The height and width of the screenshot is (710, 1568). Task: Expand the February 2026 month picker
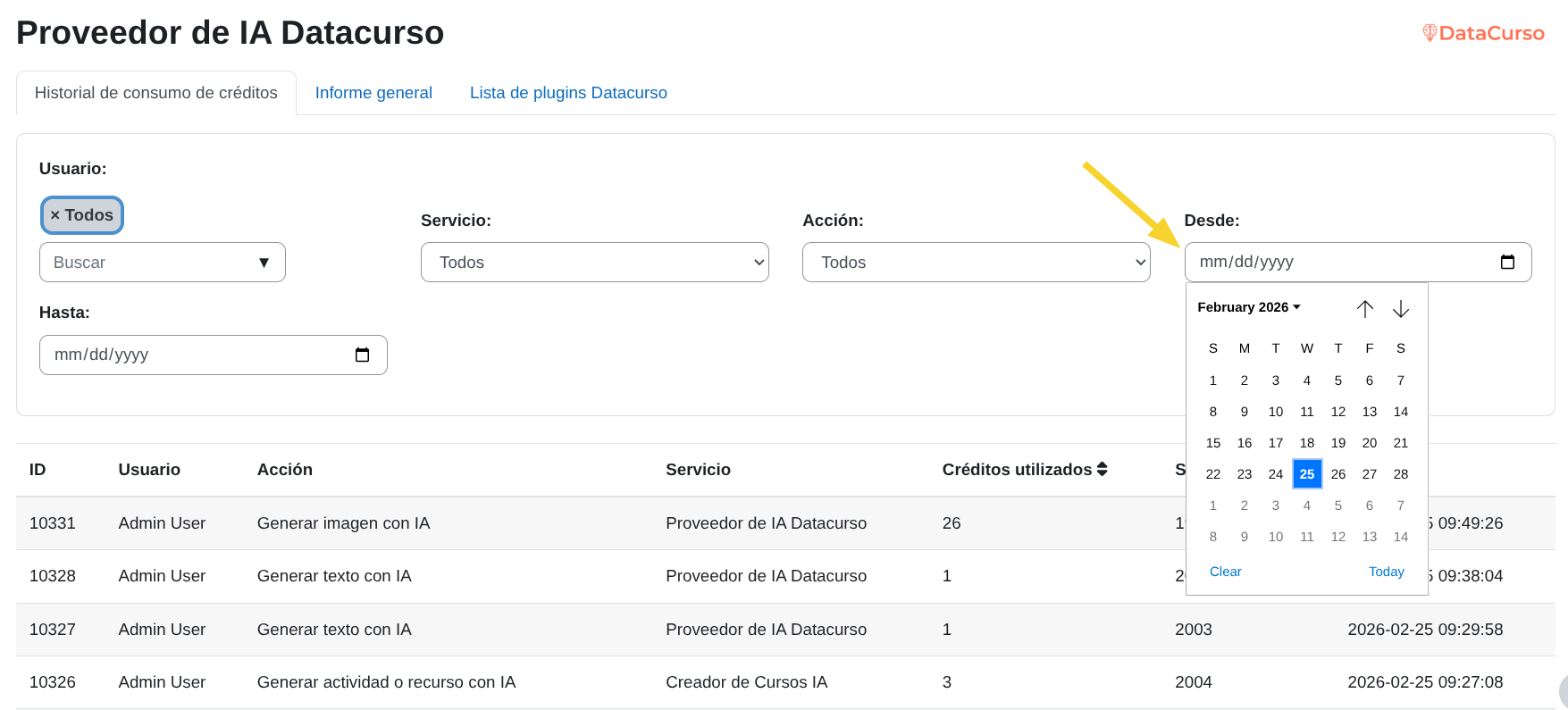point(1248,307)
